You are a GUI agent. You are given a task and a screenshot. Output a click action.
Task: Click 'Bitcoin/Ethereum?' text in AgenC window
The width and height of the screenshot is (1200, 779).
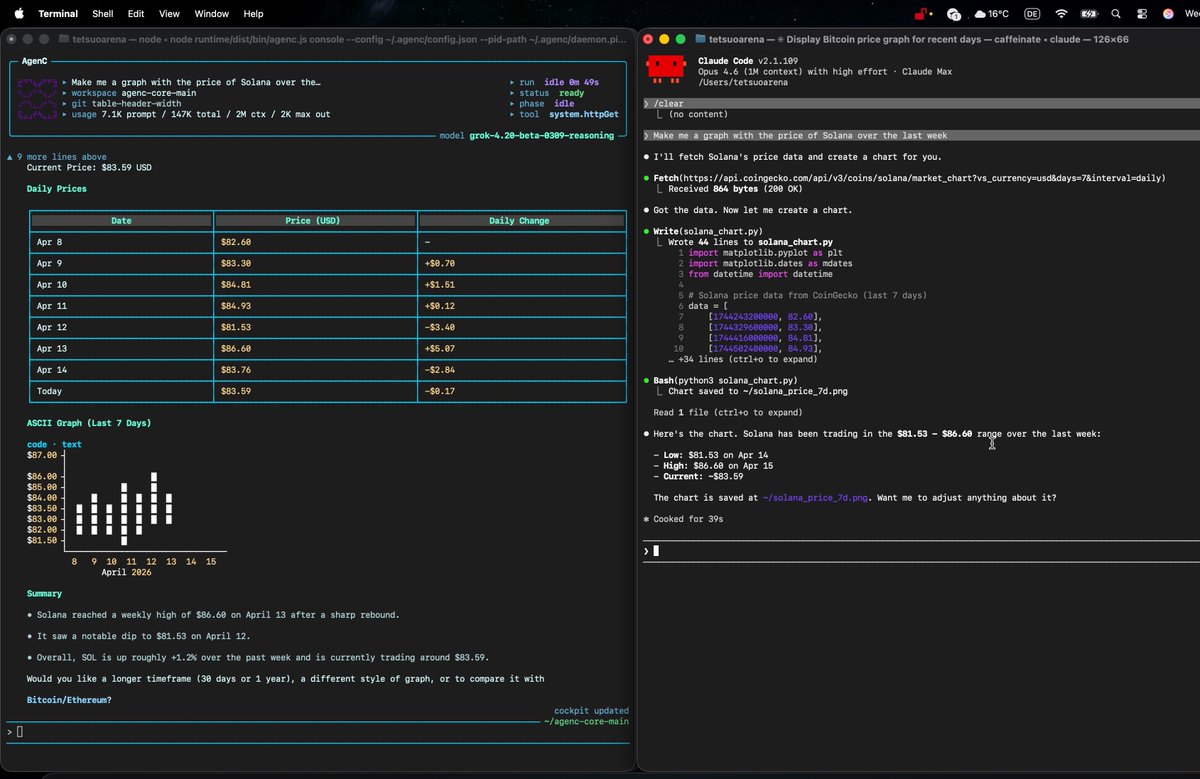[69, 700]
